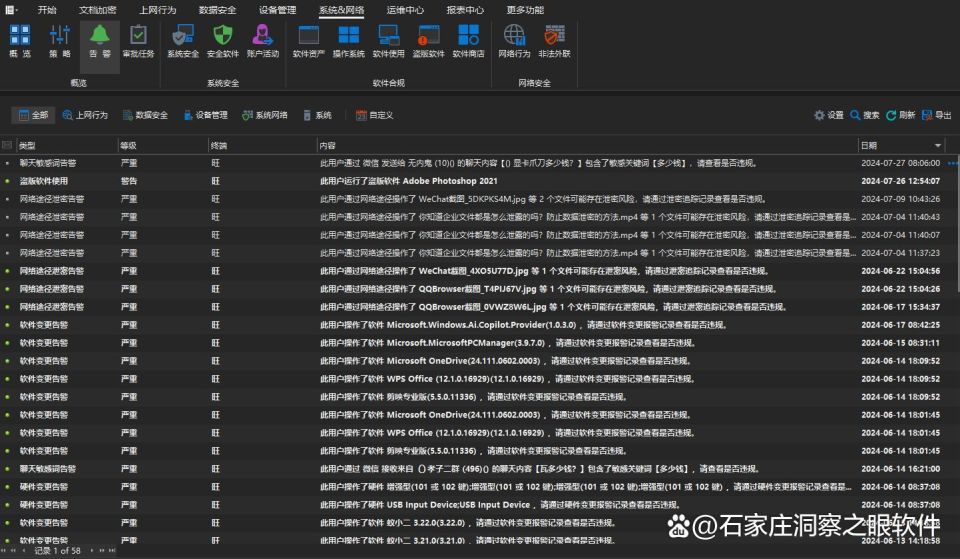
Task: Open the 操作系统 operating system icon
Action: pyautogui.click(x=348, y=41)
